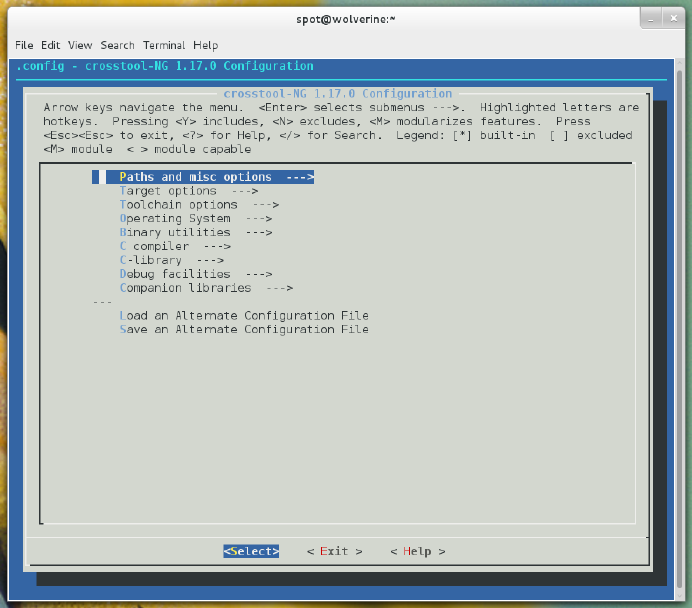Screen dimensions: 692x608
Task: Activate the < Help > dialog button
Action: [x=417, y=551]
